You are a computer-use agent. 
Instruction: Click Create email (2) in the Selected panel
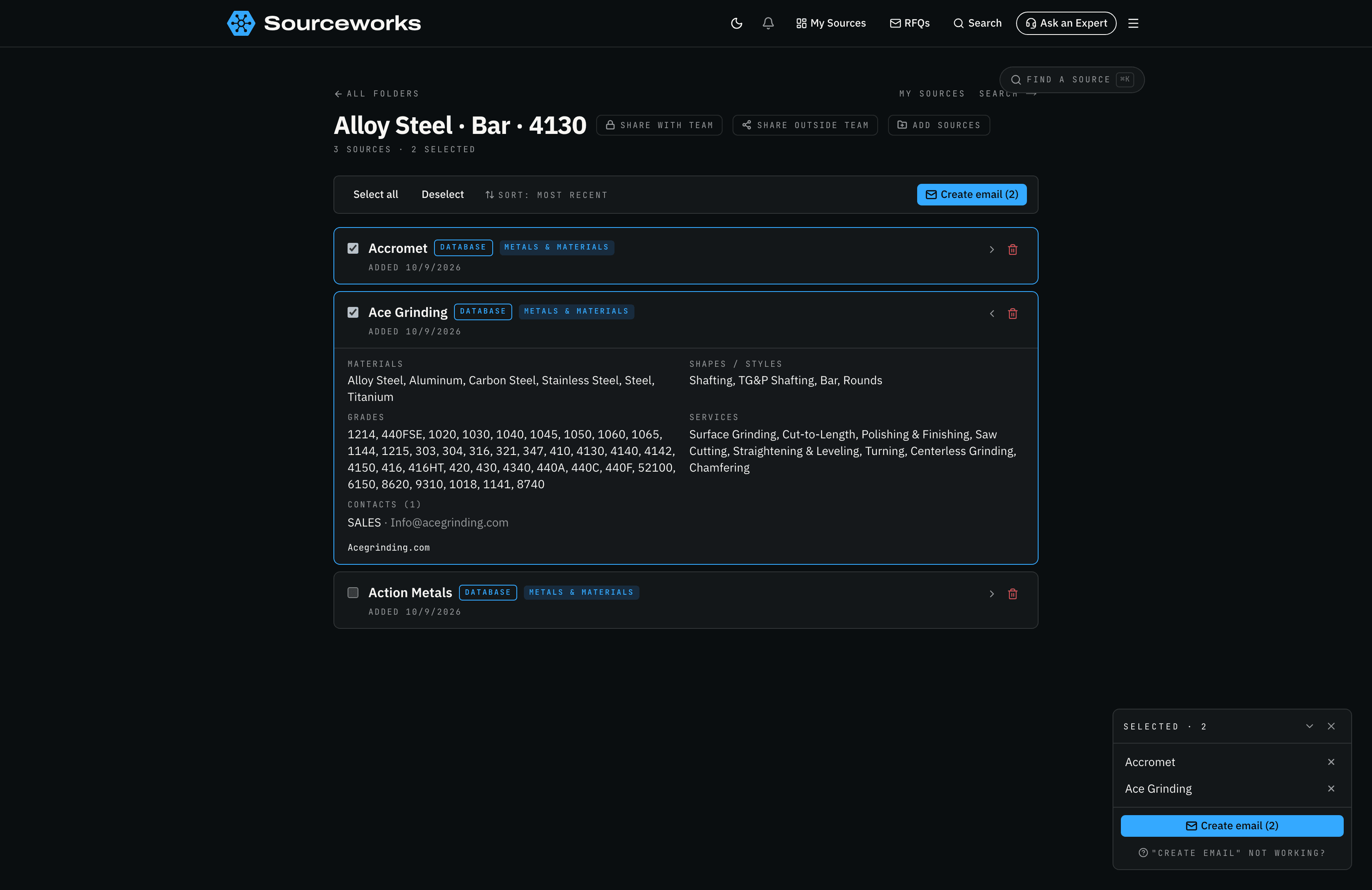(1231, 826)
